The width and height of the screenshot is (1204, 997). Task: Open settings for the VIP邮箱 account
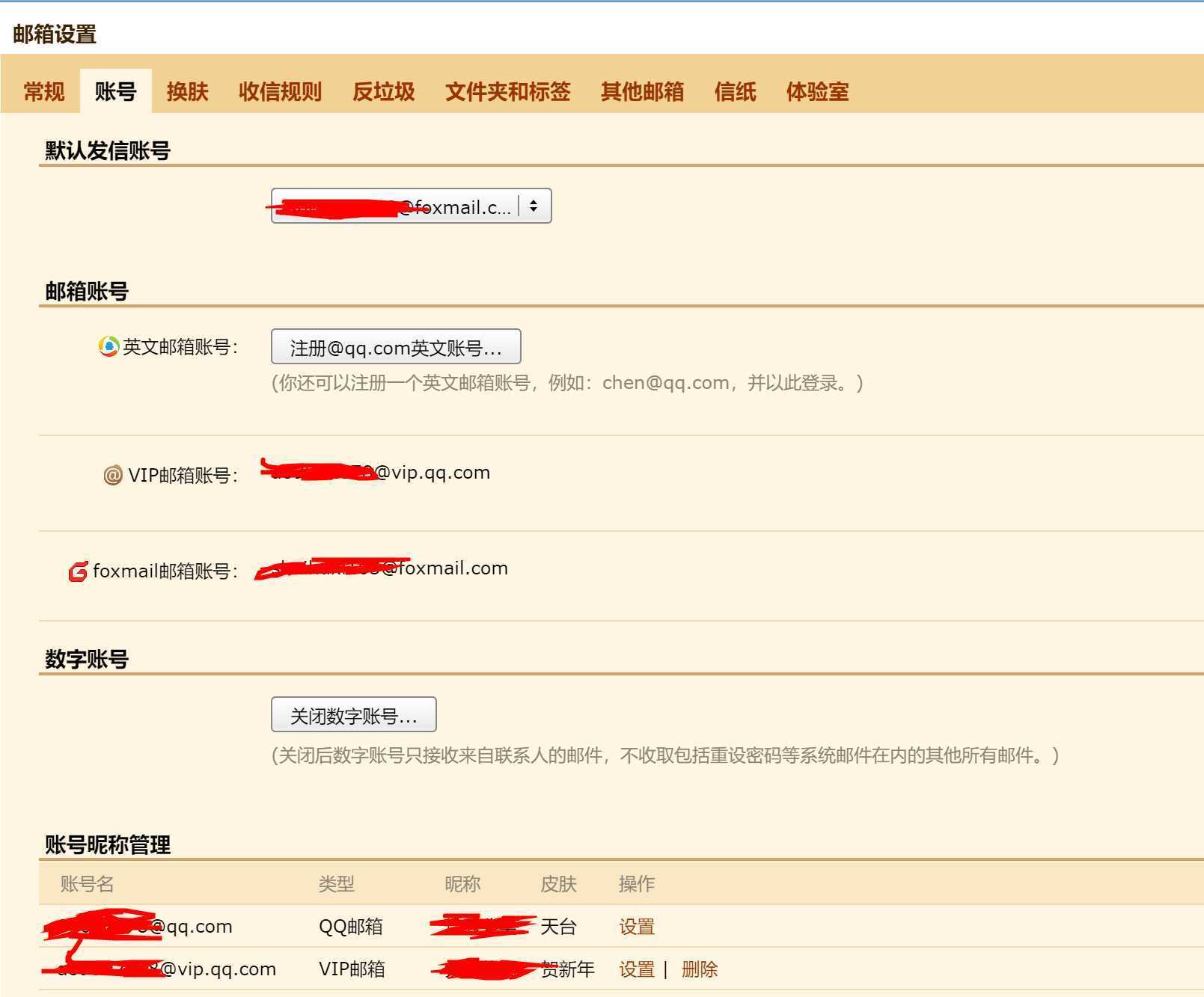pos(635,969)
